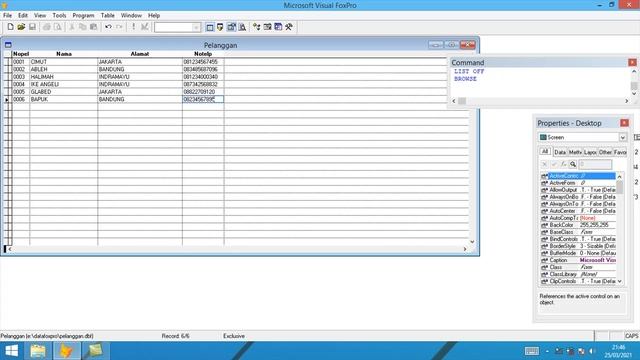
Task: Click the Class Browser toolbar icon
Action: click(x=257, y=27)
